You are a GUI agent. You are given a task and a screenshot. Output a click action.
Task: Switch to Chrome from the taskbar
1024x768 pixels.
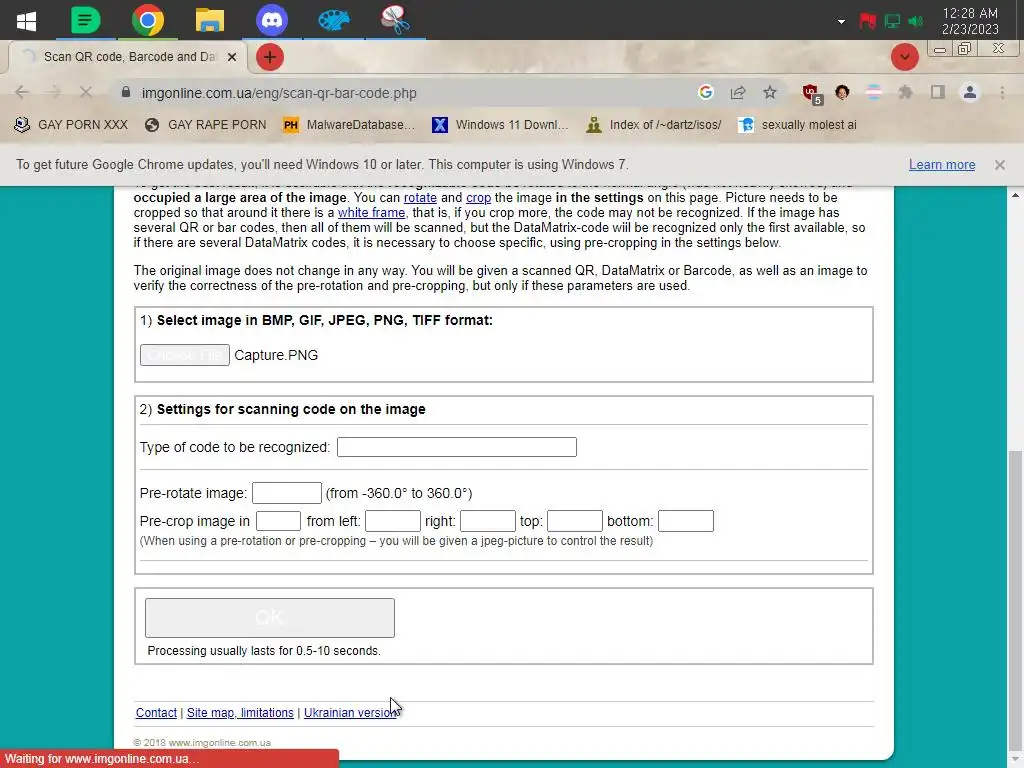tap(148, 20)
